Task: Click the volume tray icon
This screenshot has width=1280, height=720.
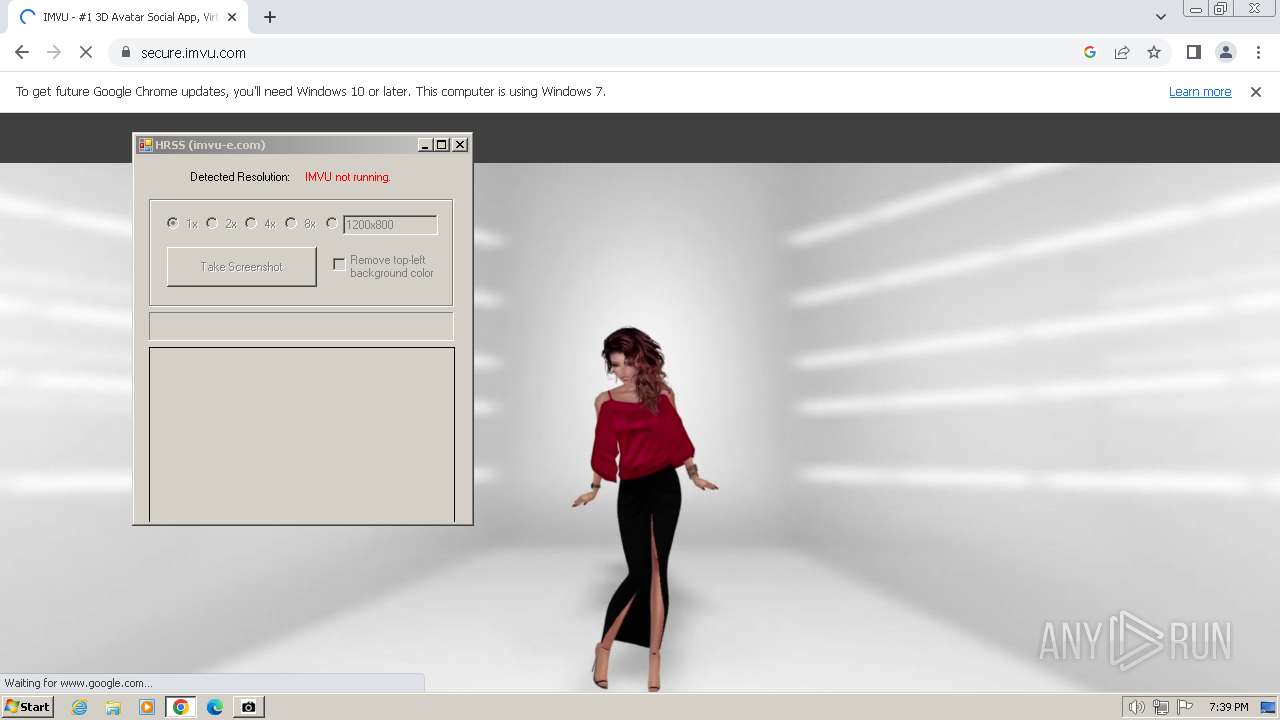Action: pyautogui.click(x=1136, y=707)
